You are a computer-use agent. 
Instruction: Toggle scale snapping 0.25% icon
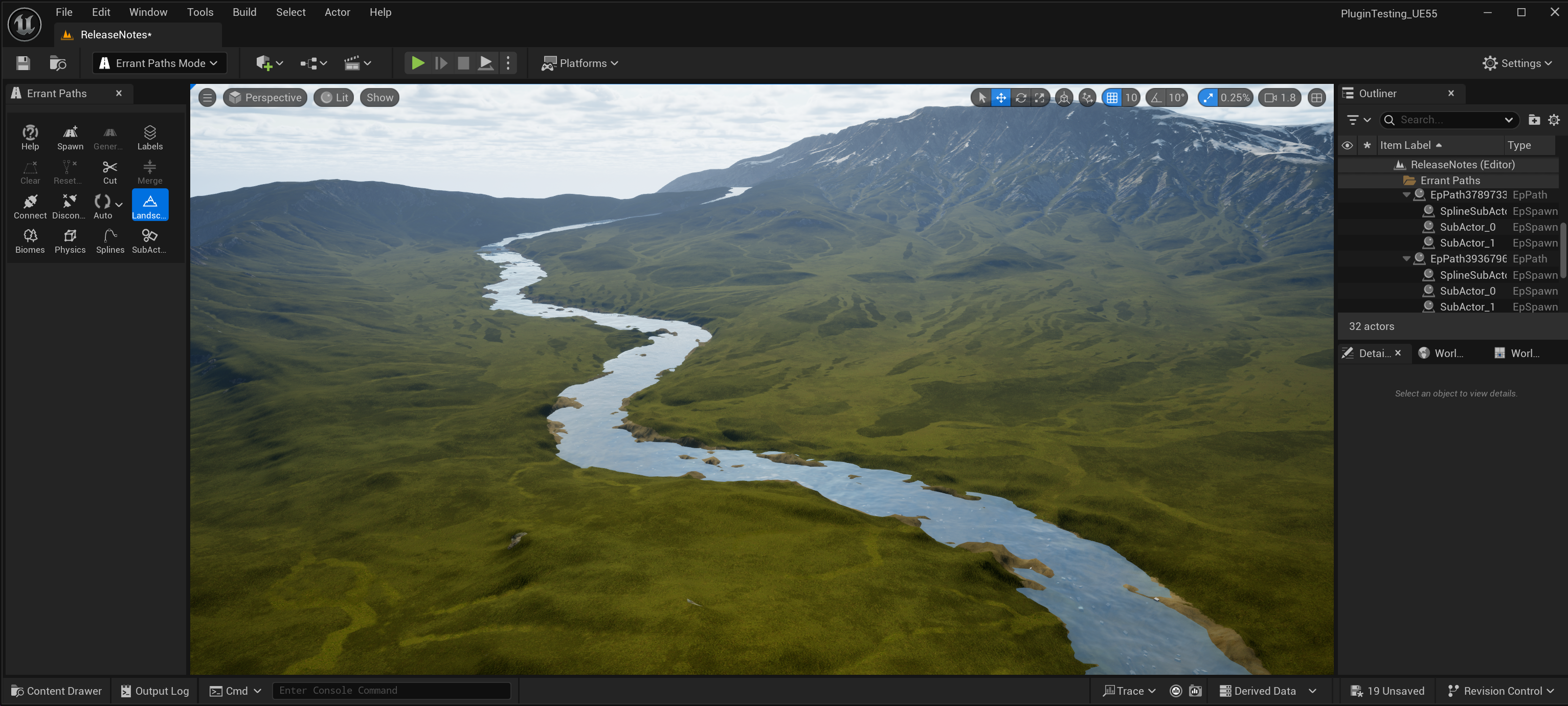click(x=1208, y=98)
